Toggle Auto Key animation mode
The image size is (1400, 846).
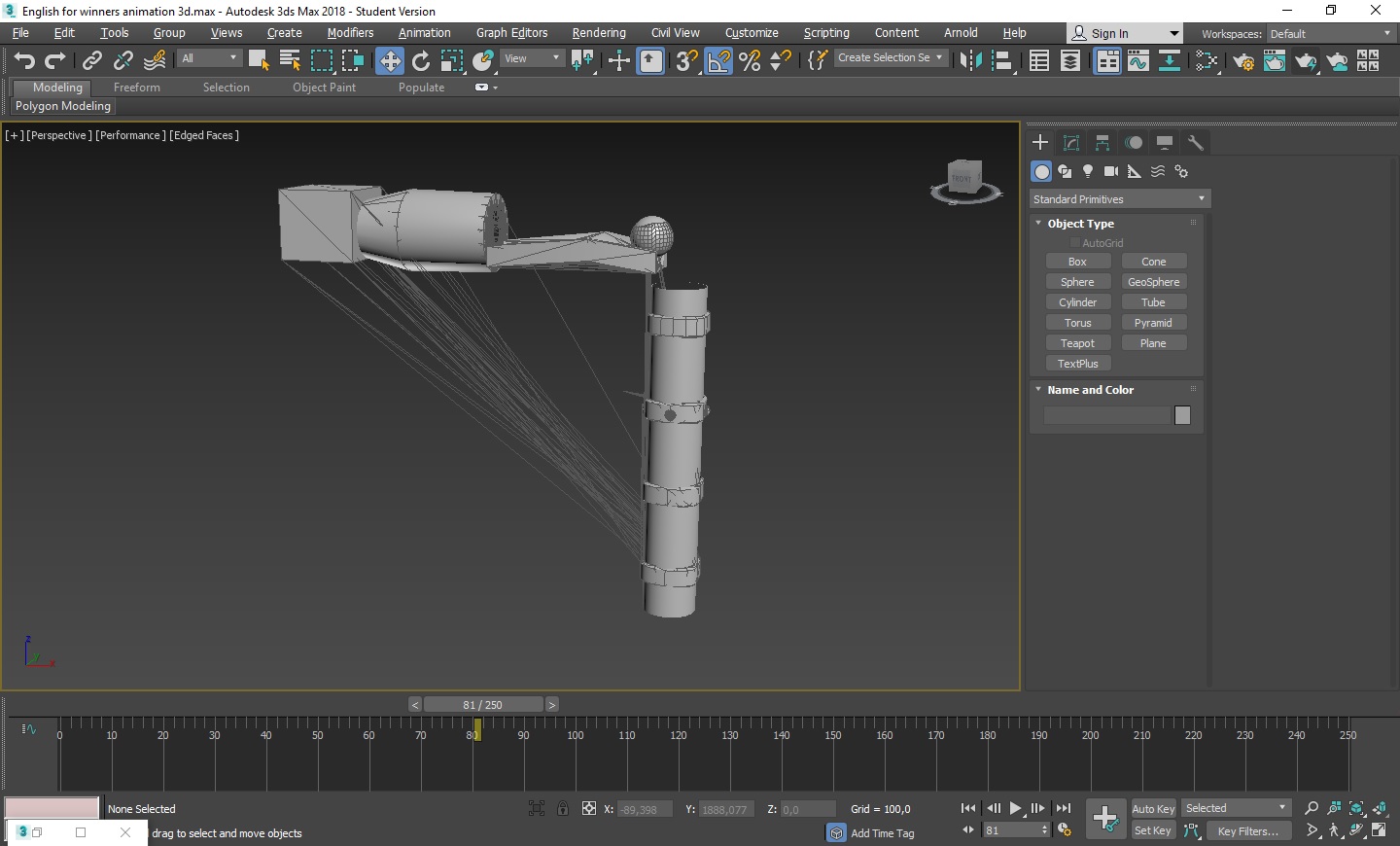pos(1153,809)
